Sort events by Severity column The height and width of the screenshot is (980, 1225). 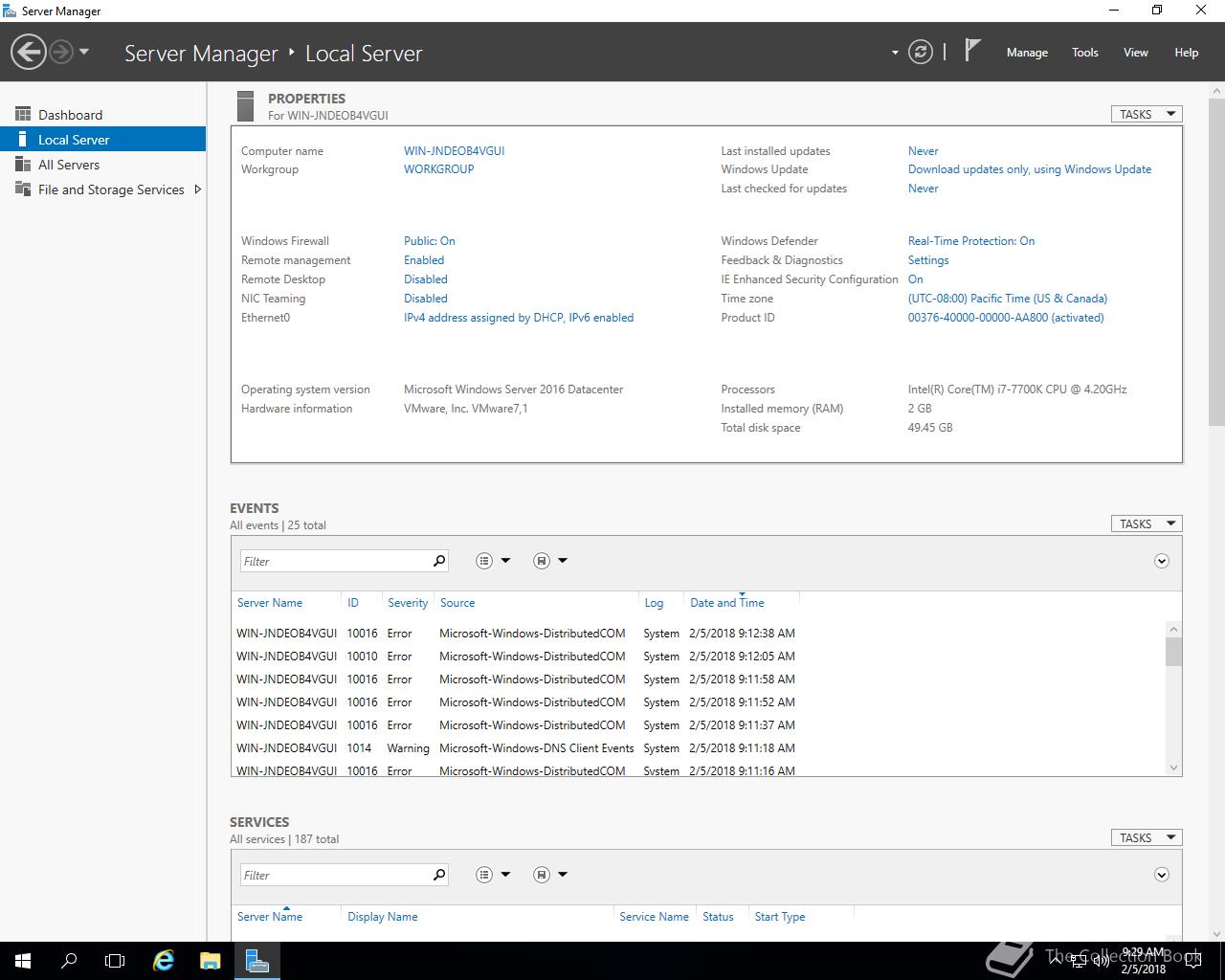click(408, 603)
